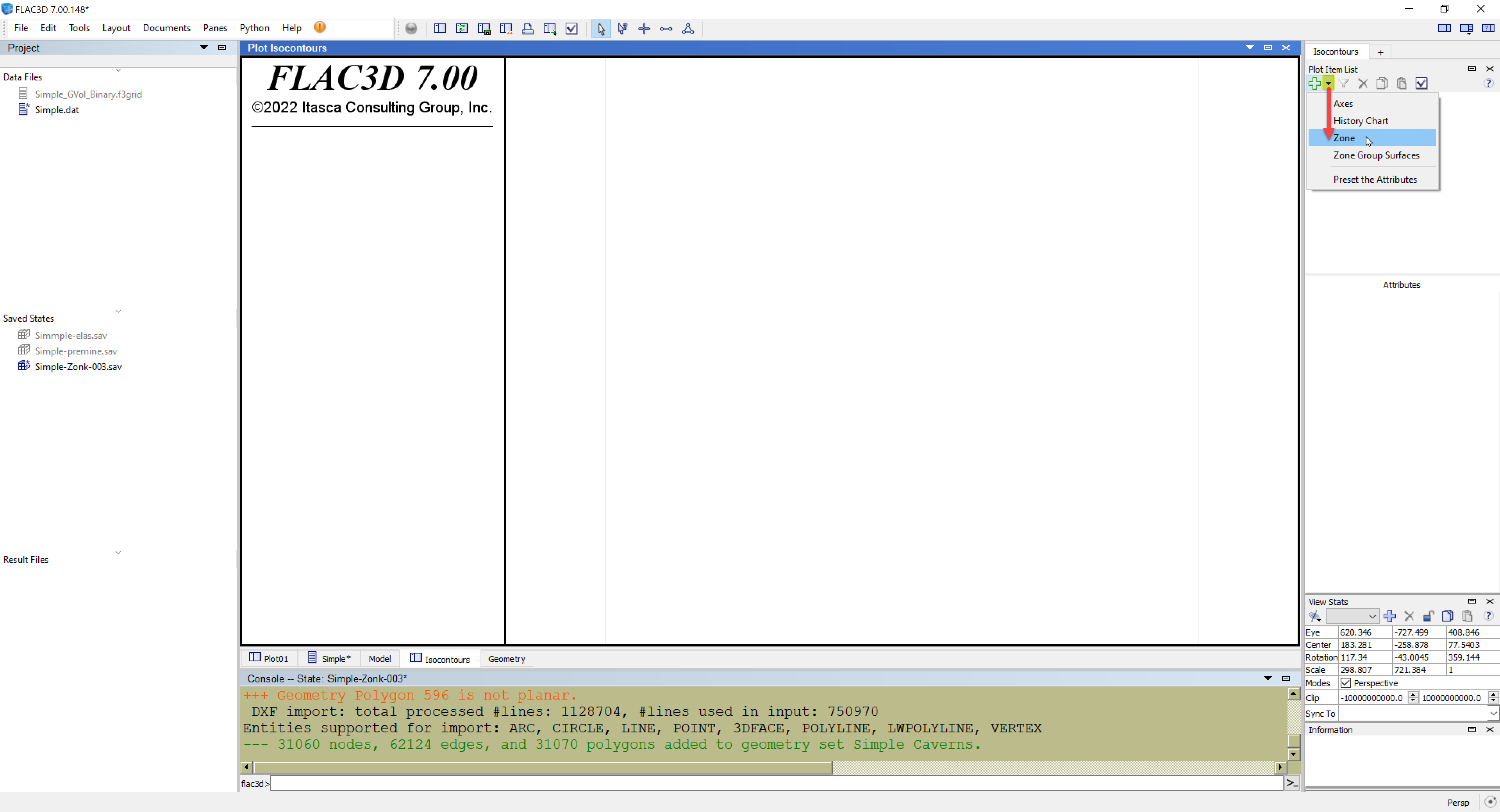Viewport: 1500px width, 812px height.
Task: Click the help question icon in View Stats
Action: point(1488,616)
